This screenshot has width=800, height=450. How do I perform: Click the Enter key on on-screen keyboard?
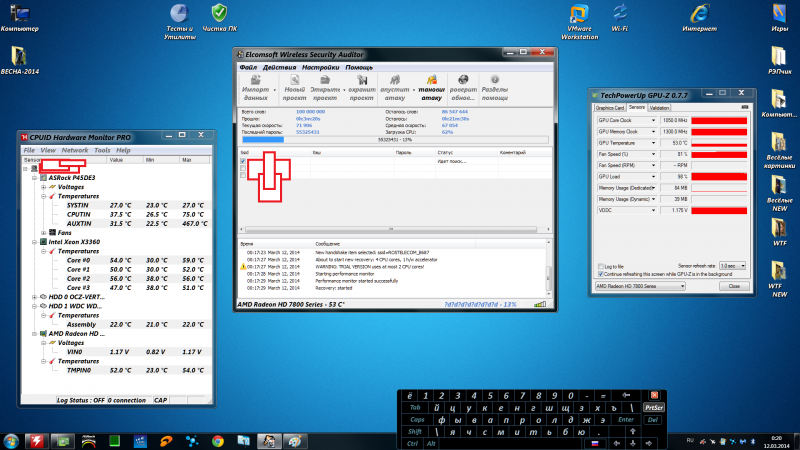(626, 420)
